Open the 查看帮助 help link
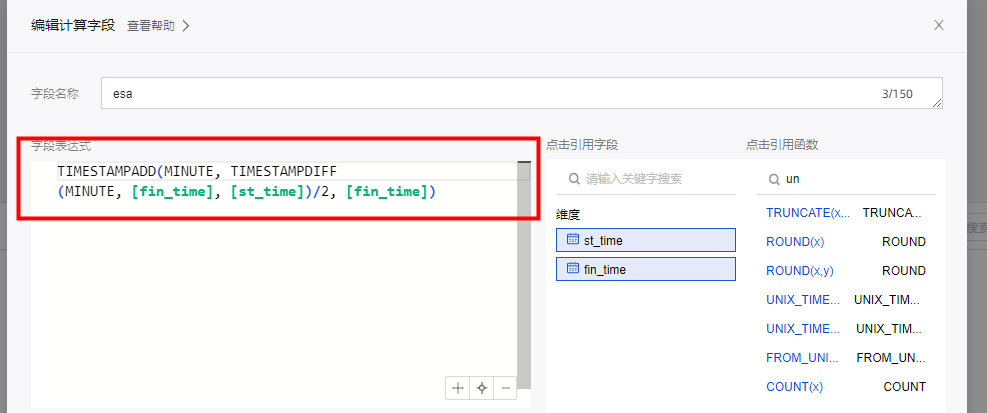The height and width of the screenshot is (413, 987). click(150, 26)
